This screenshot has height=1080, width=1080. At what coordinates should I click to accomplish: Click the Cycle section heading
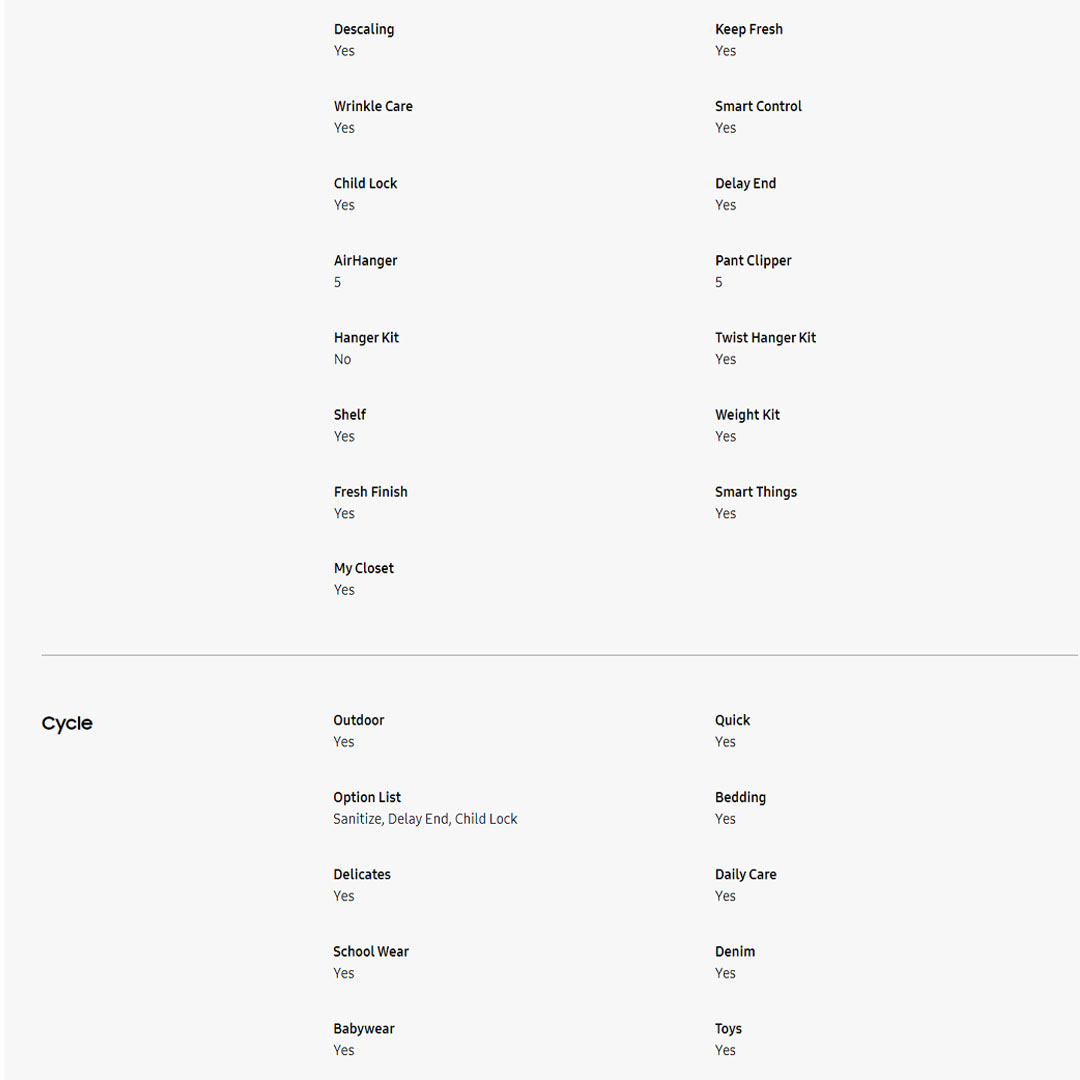tap(67, 723)
